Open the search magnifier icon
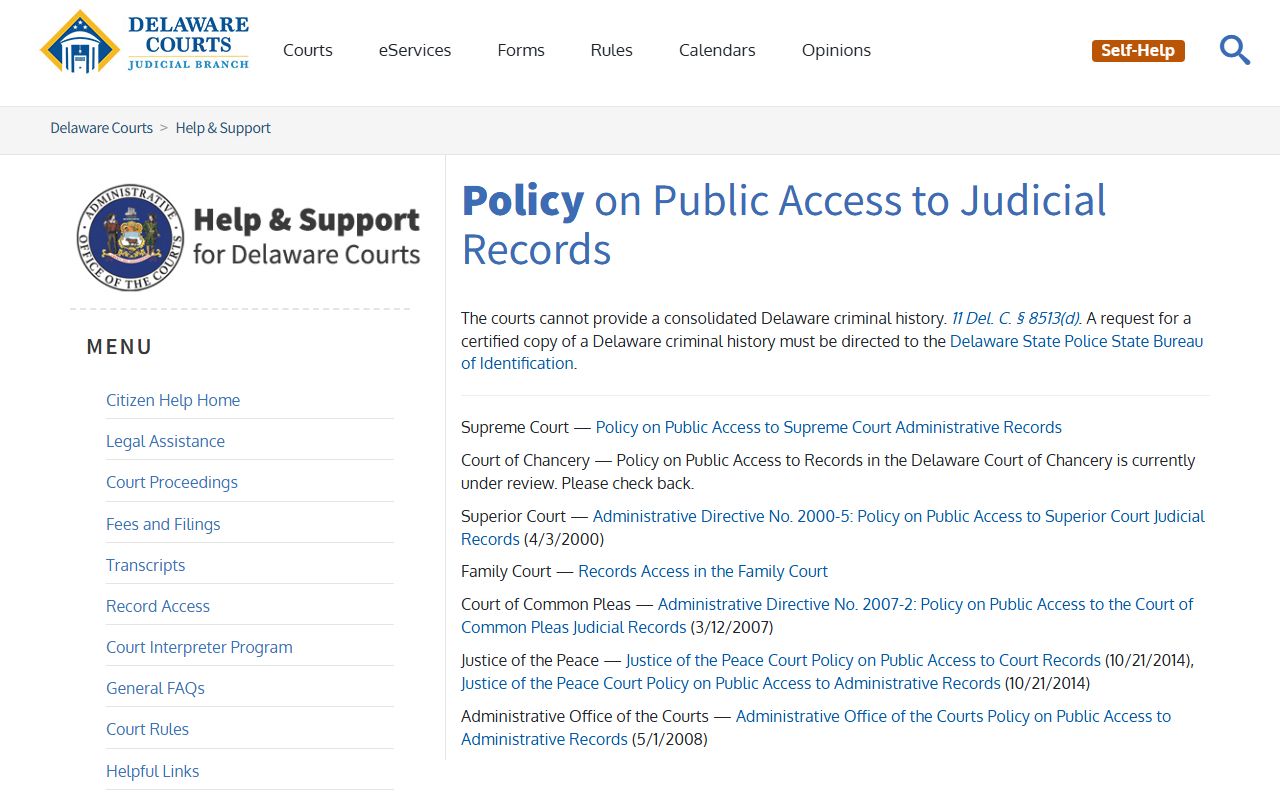The width and height of the screenshot is (1280, 800). point(1235,50)
